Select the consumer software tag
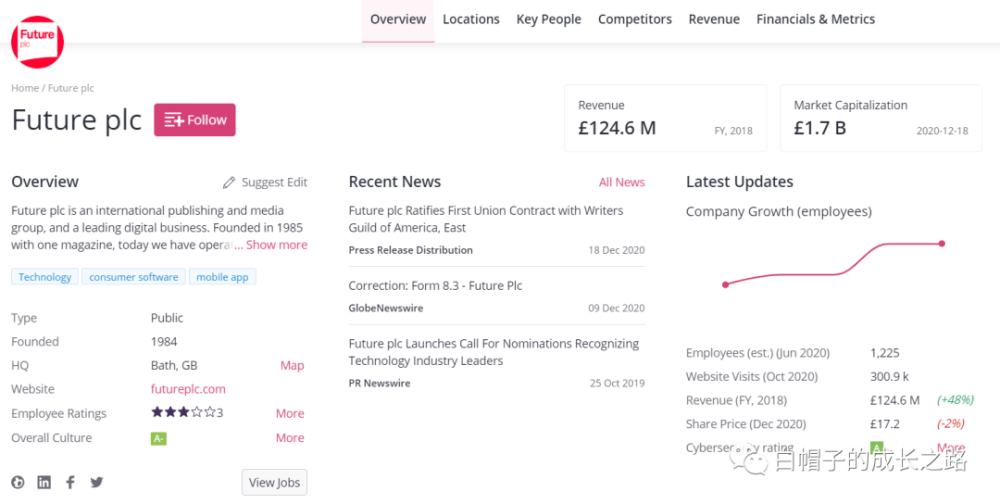The image size is (1000, 504). 133,277
